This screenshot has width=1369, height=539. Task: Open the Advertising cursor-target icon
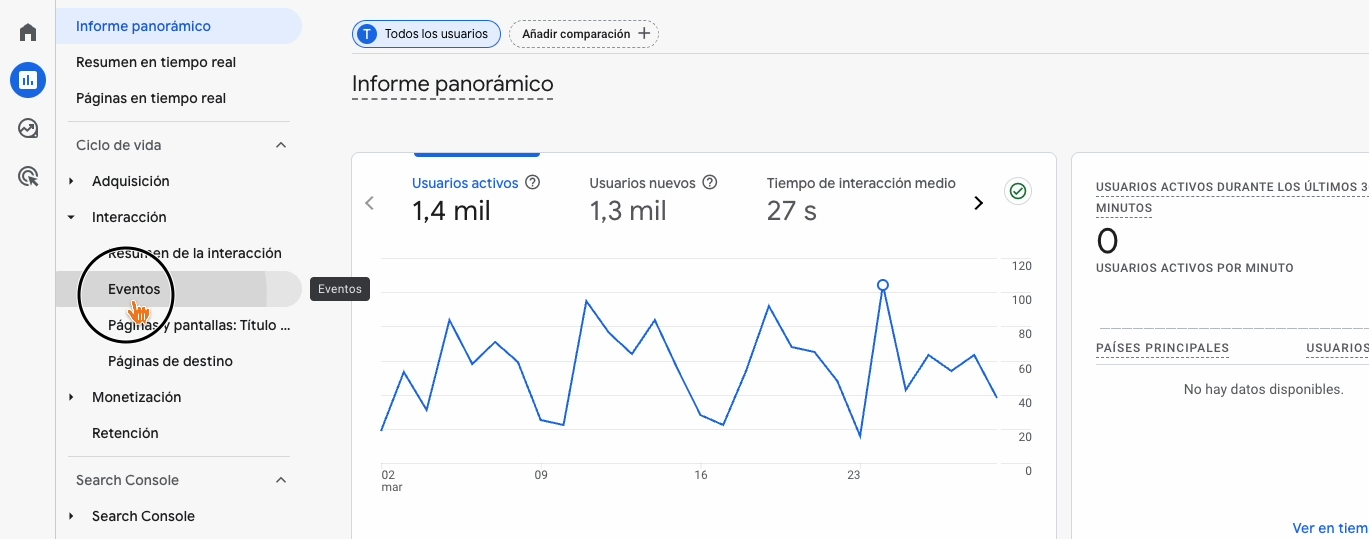click(x=28, y=177)
